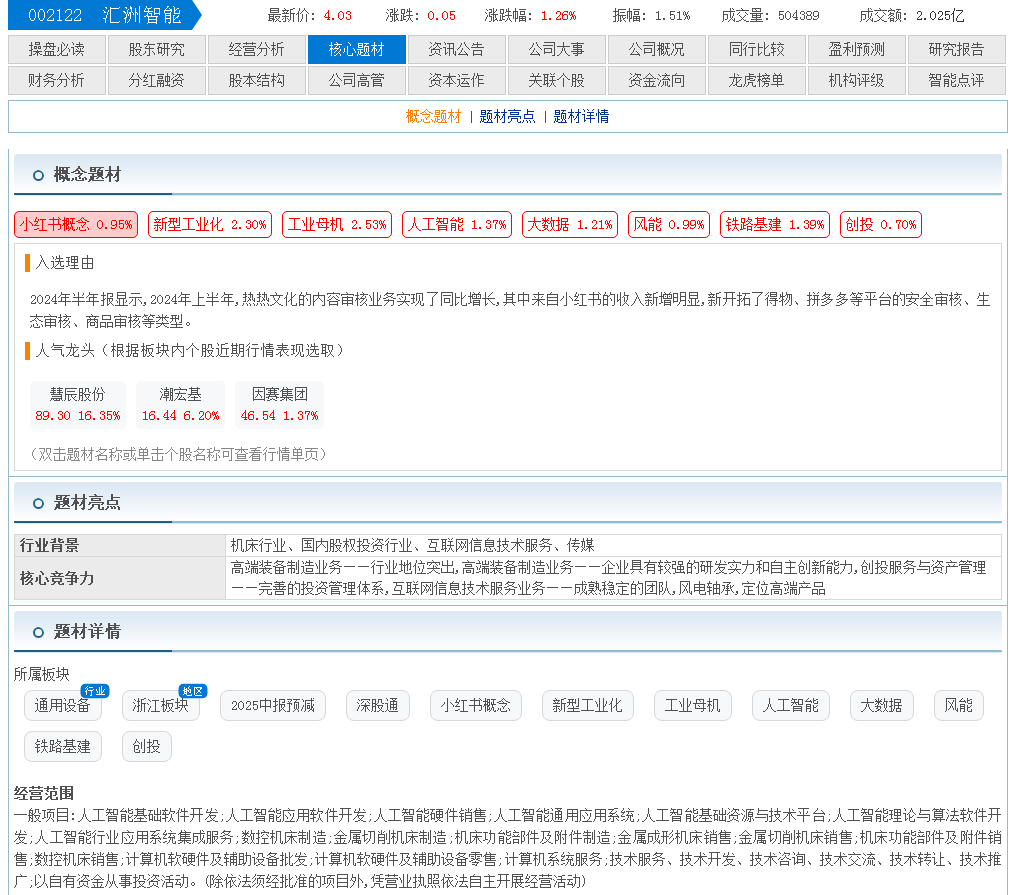Open leading stock 慧辰股份
The height and width of the screenshot is (895, 1017).
coord(78,405)
